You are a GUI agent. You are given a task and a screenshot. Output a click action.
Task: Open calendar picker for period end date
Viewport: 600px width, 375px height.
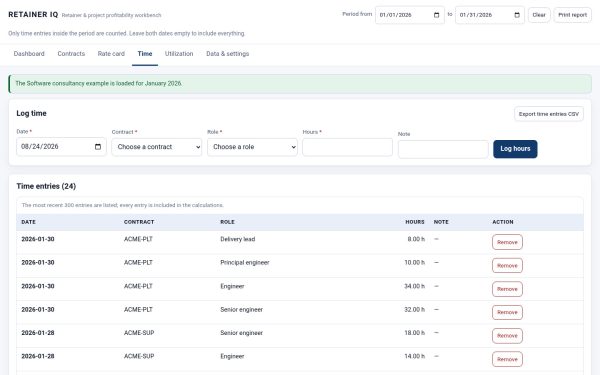pos(517,15)
